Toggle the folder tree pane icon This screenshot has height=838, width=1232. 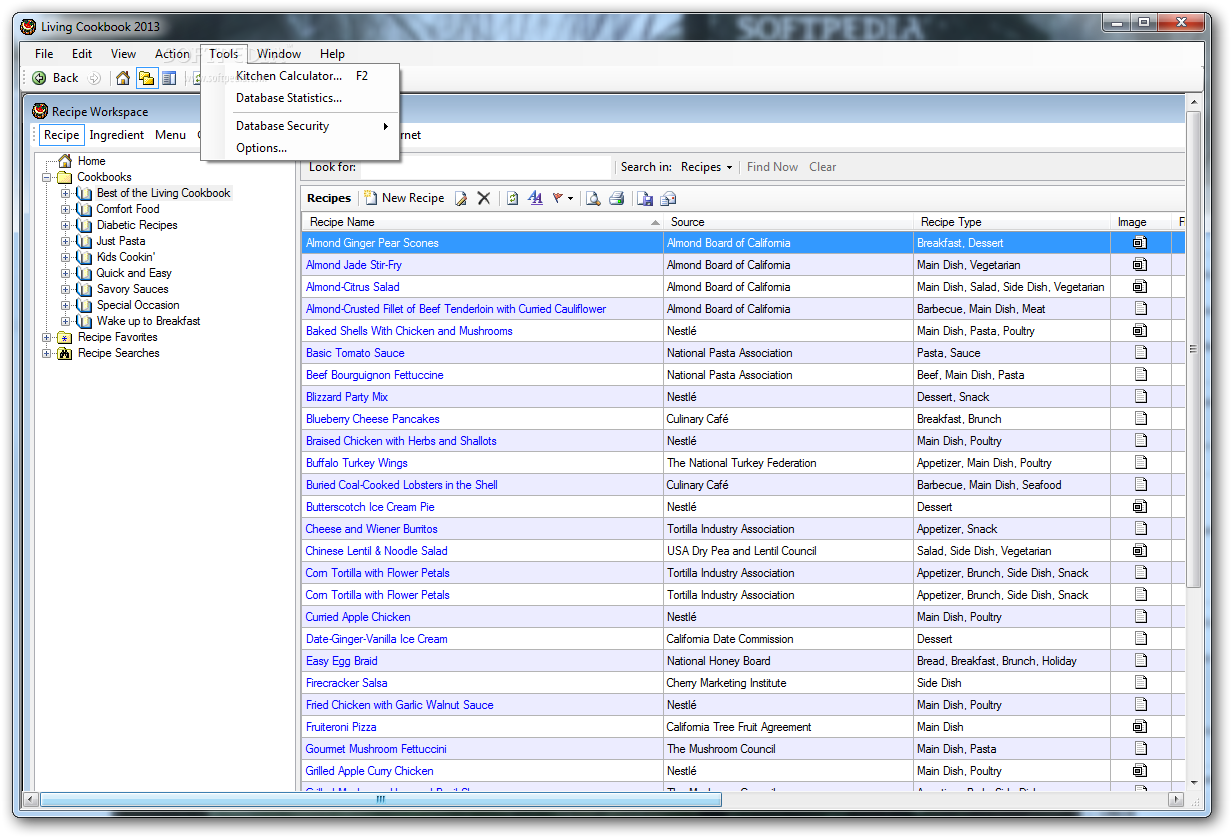point(146,78)
